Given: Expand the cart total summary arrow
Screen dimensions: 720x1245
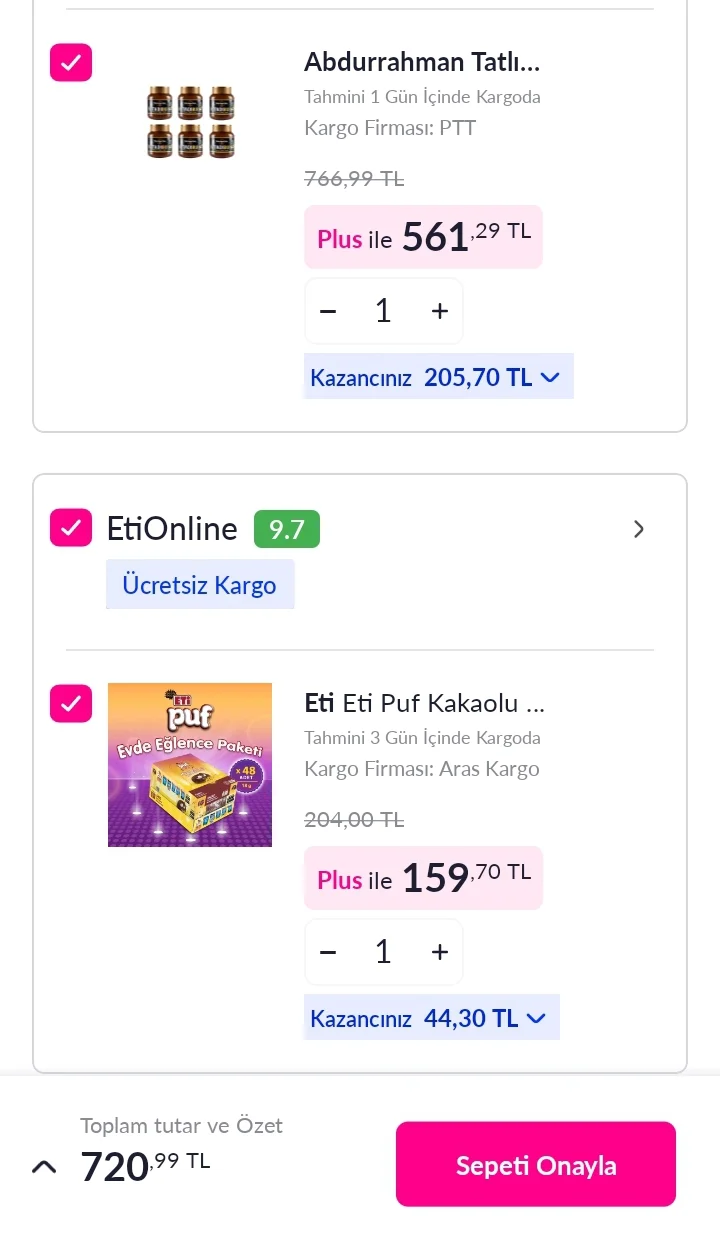Looking at the screenshot, I should [44, 1166].
